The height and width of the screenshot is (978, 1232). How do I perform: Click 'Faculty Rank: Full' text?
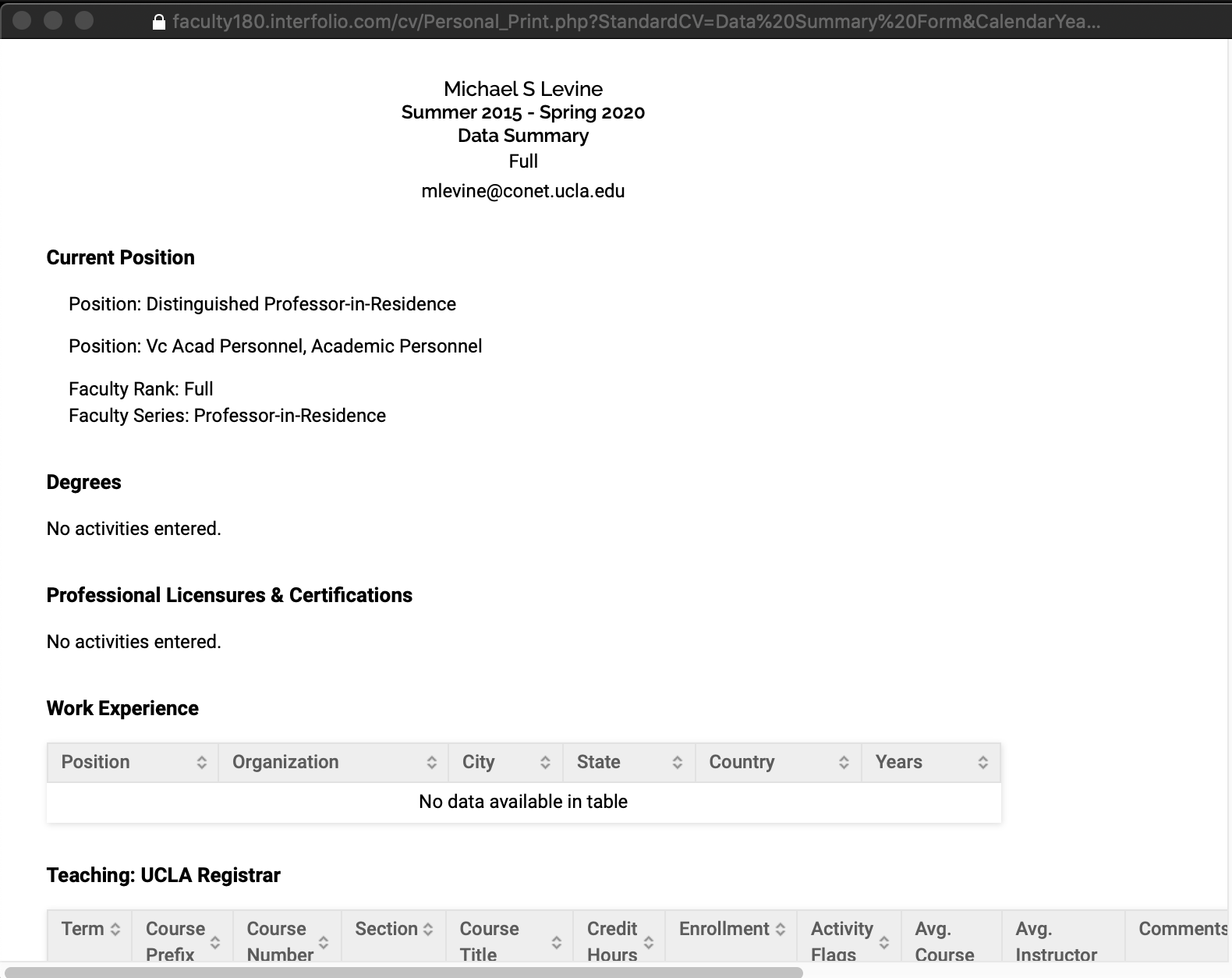pos(141,389)
